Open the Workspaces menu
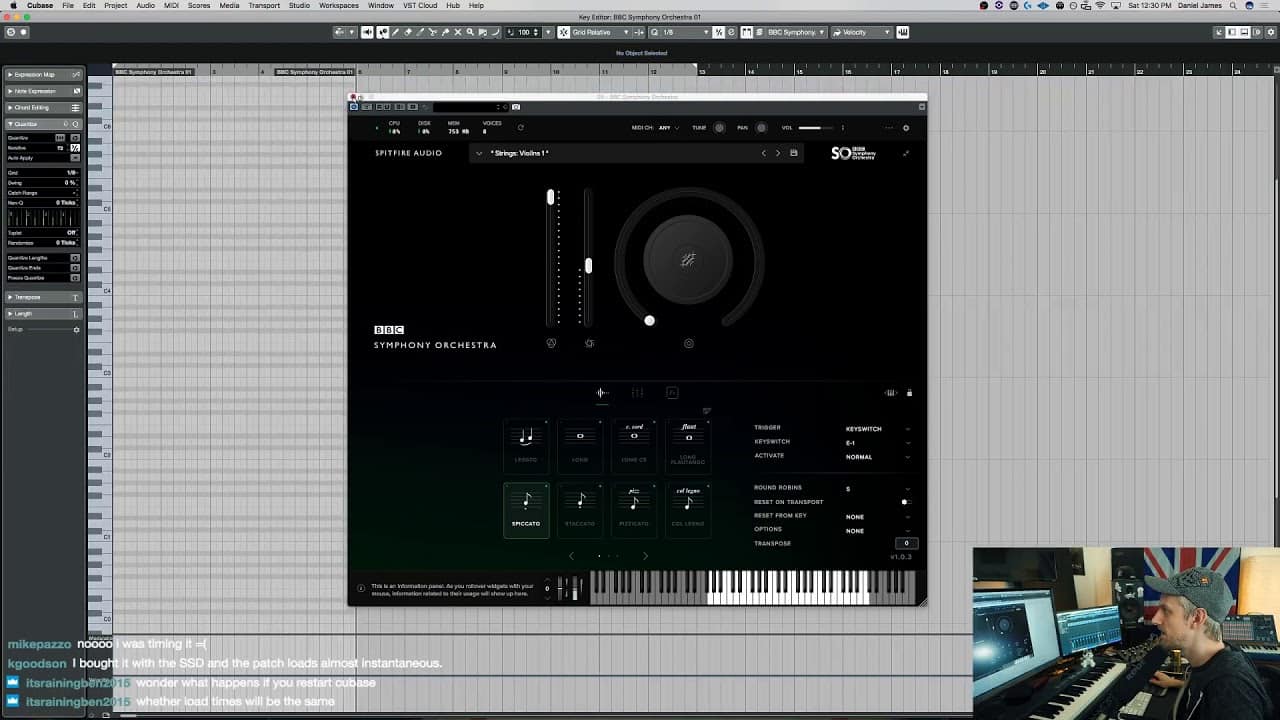1280x720 pixels. 339,5
